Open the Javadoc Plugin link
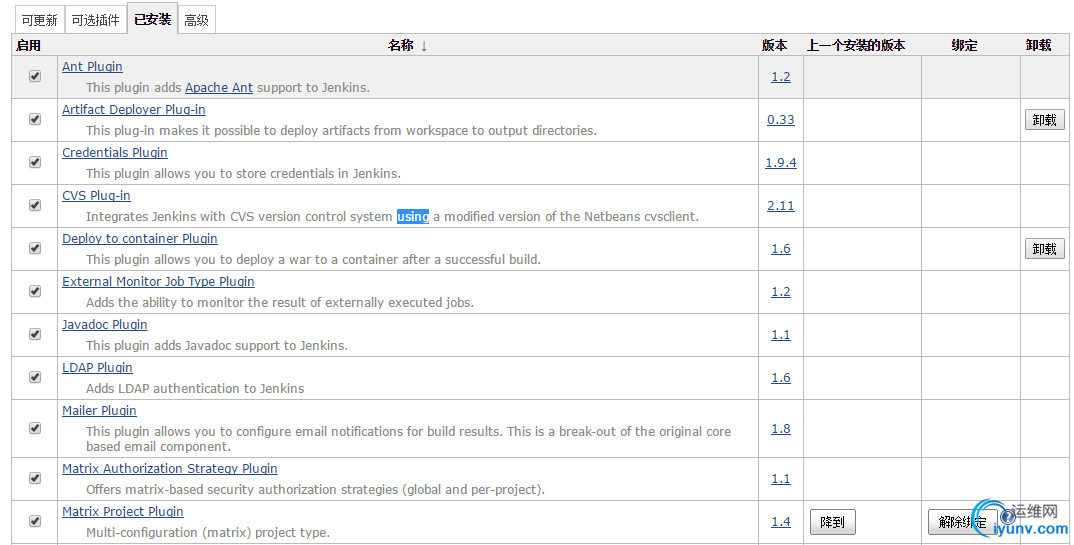Viewport: 1074px width, 545px height. point(105,325)
